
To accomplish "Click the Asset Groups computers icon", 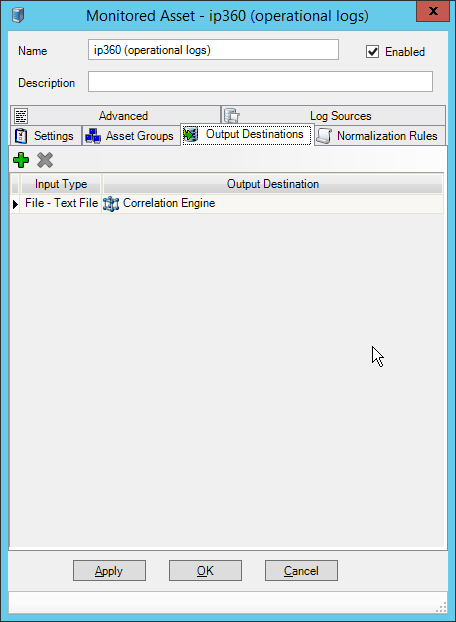I will pyautogui.click(x=93, y=136).
